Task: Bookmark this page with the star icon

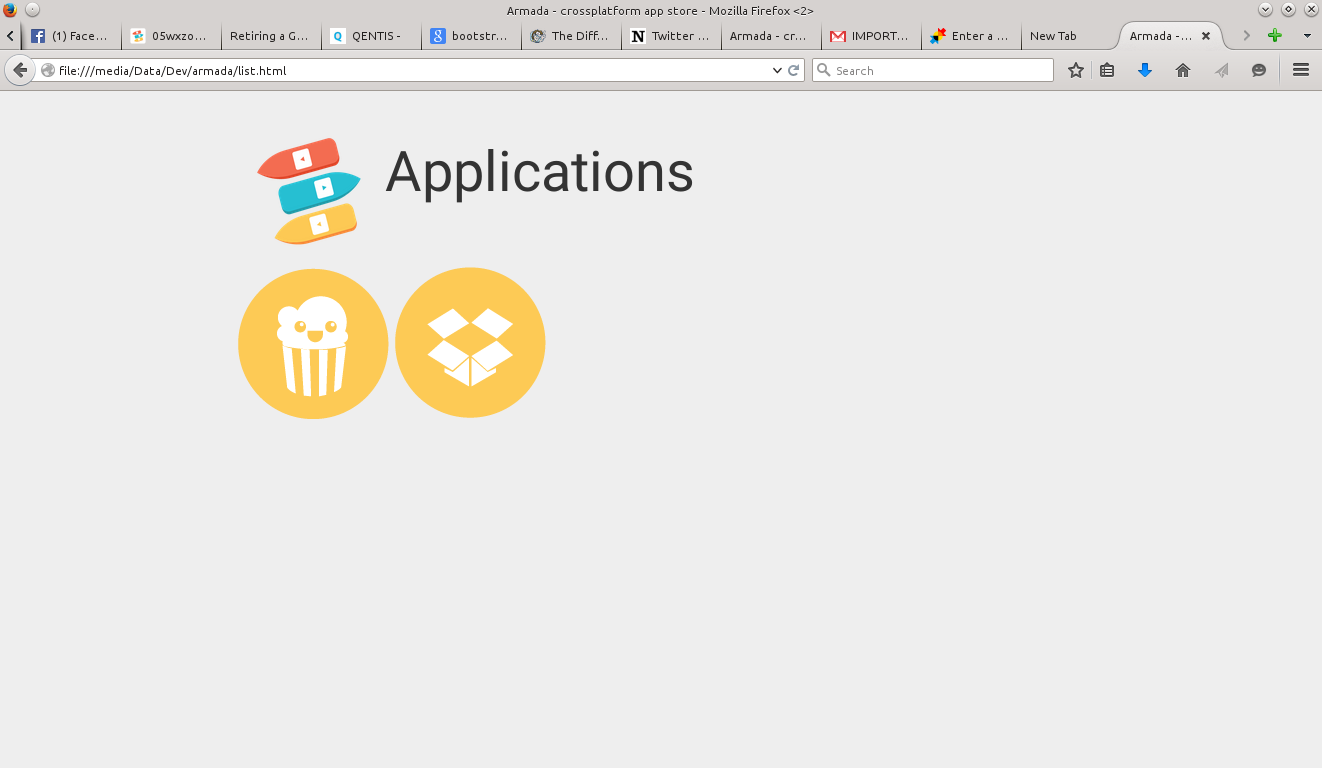Action: click(1076, 70)
